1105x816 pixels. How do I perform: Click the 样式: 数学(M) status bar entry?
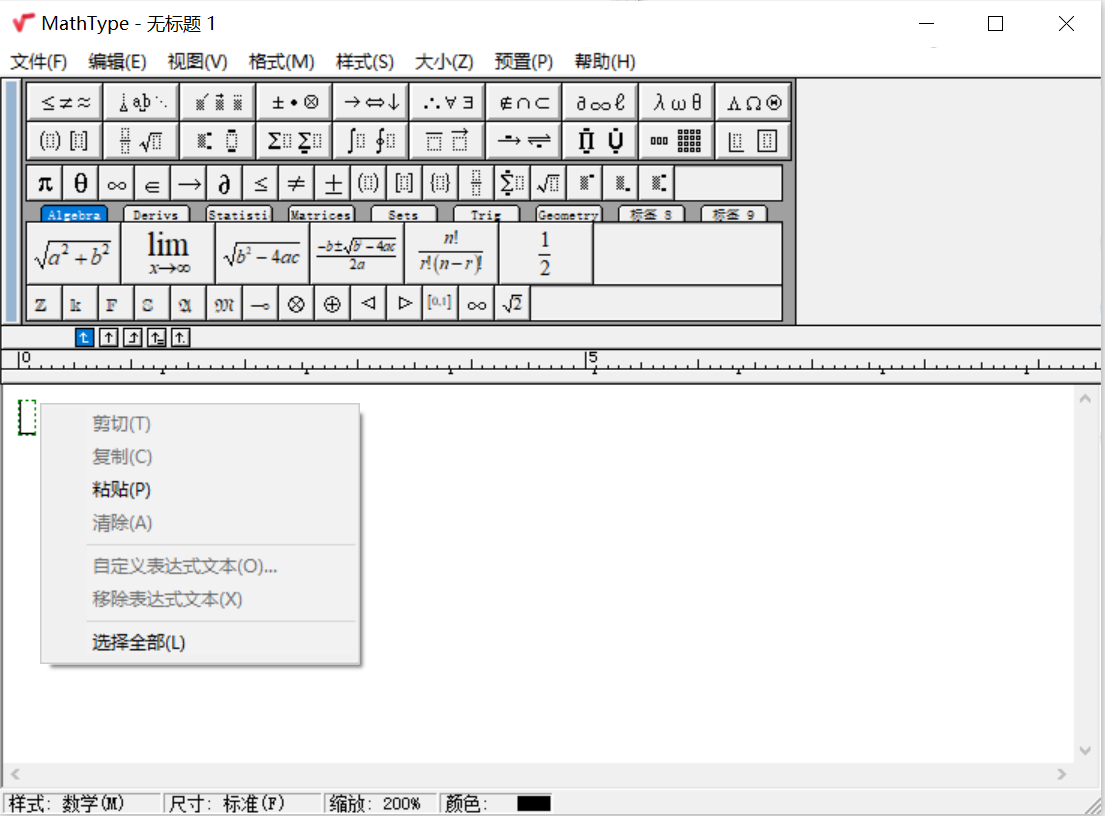tap(82, 803)
